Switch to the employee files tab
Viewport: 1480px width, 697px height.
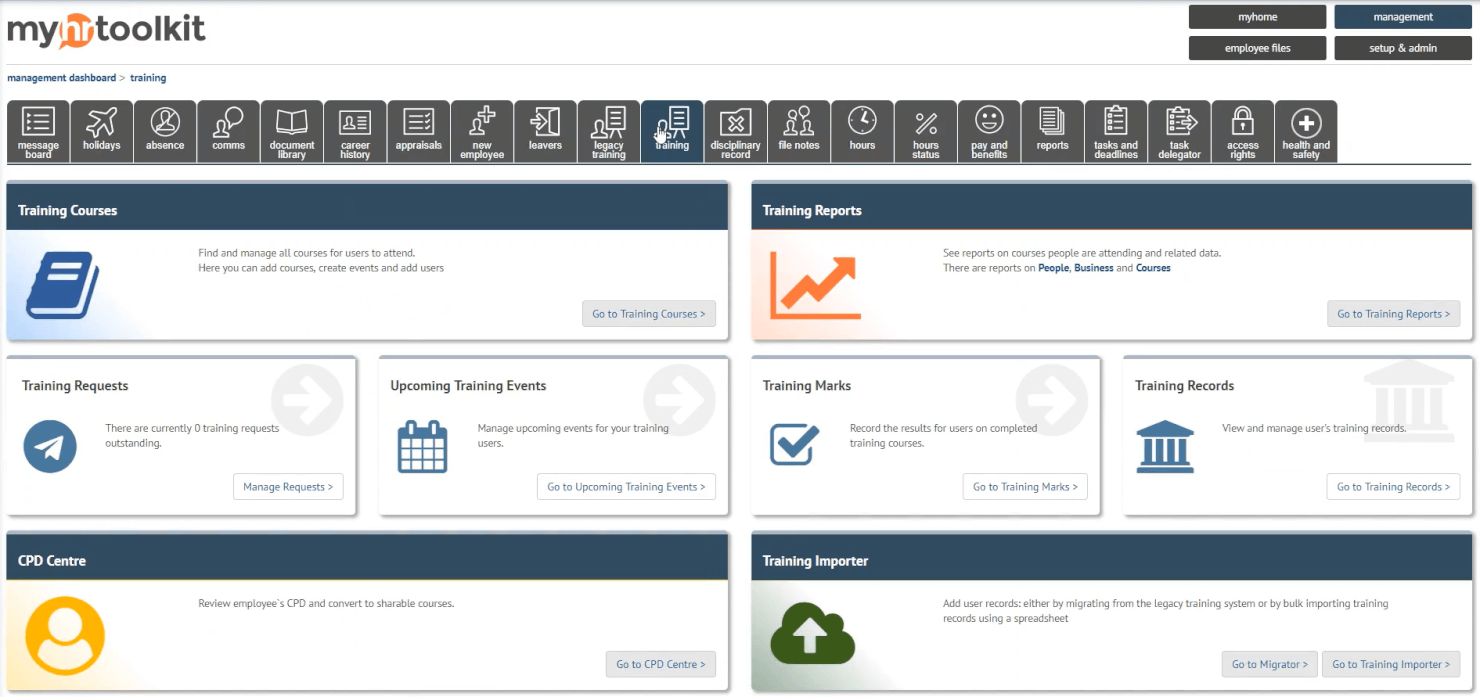1257,47
